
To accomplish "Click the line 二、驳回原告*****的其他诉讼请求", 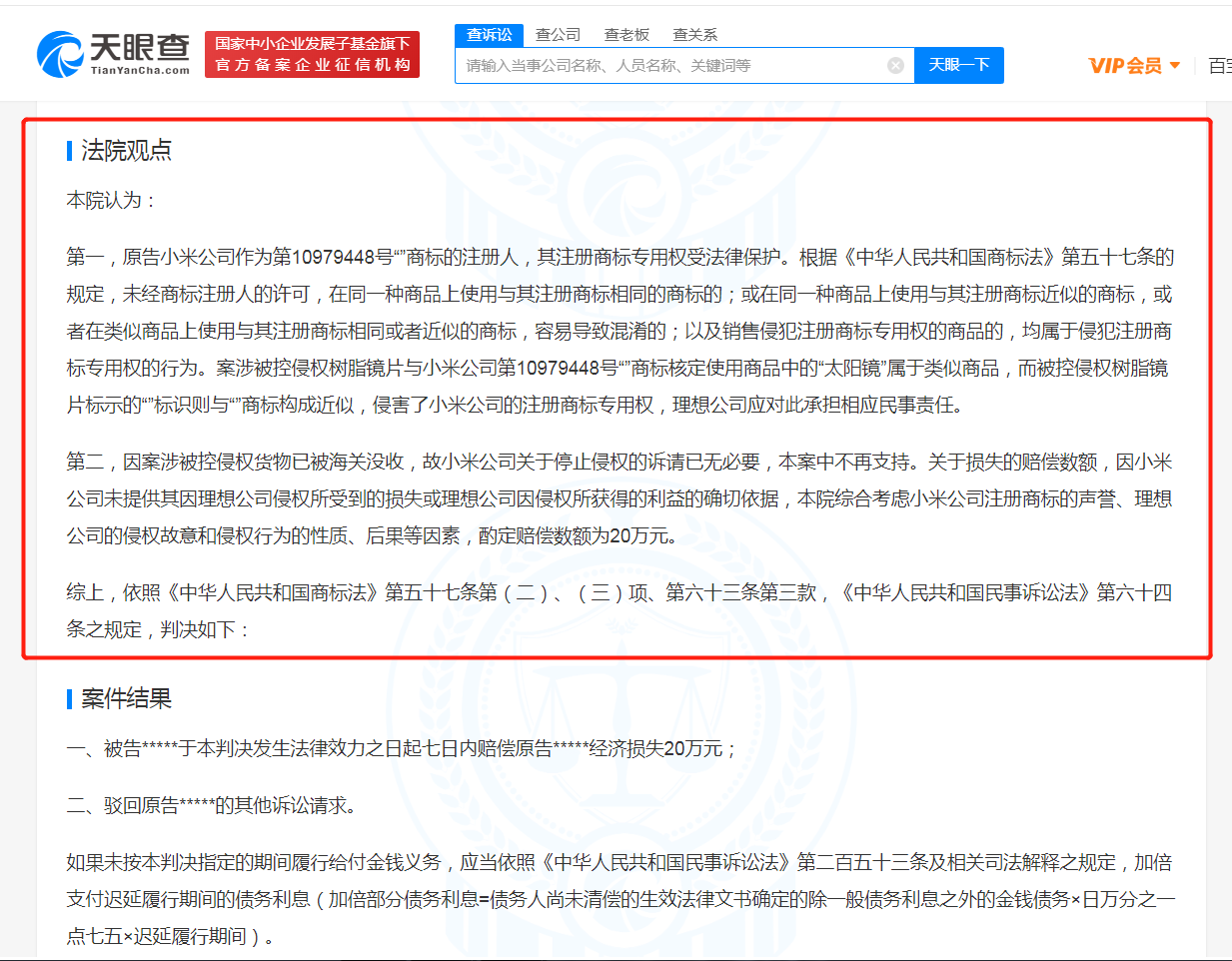I will tap(211, 805).
